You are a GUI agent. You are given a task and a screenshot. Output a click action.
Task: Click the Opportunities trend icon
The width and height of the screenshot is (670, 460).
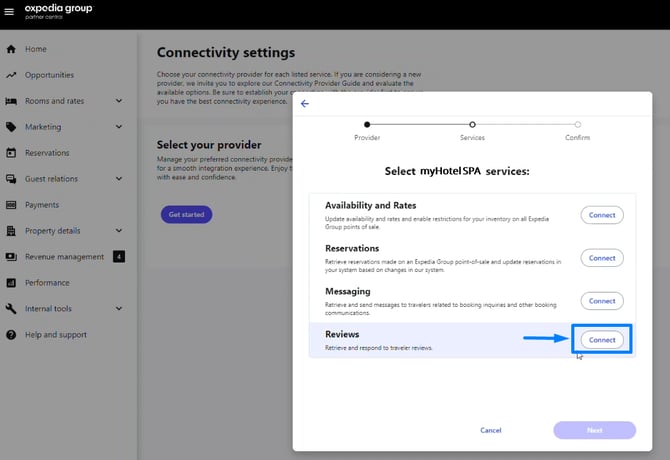[11, 75]
